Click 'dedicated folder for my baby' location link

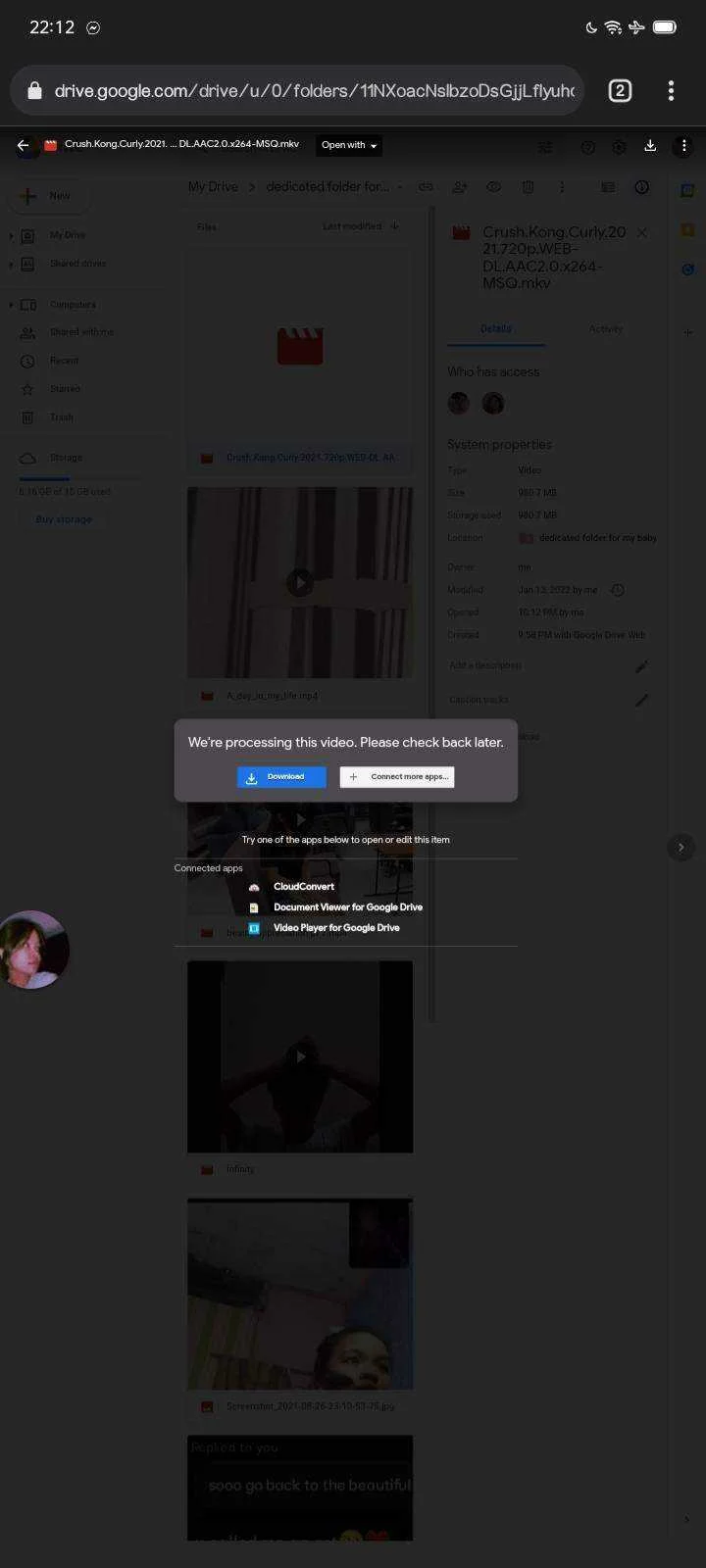click(x=588, y=538)
